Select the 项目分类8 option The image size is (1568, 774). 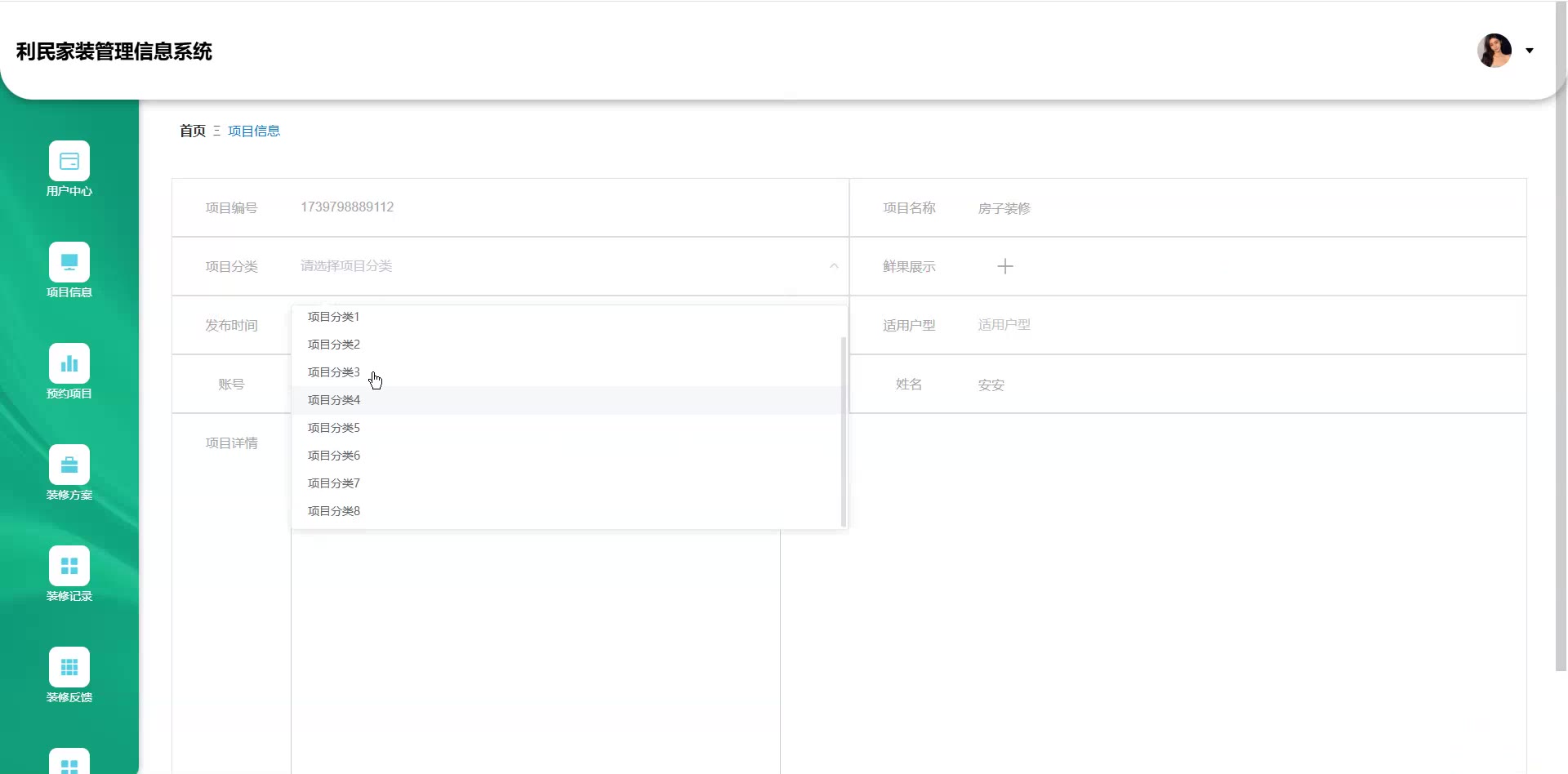(333, 511)
